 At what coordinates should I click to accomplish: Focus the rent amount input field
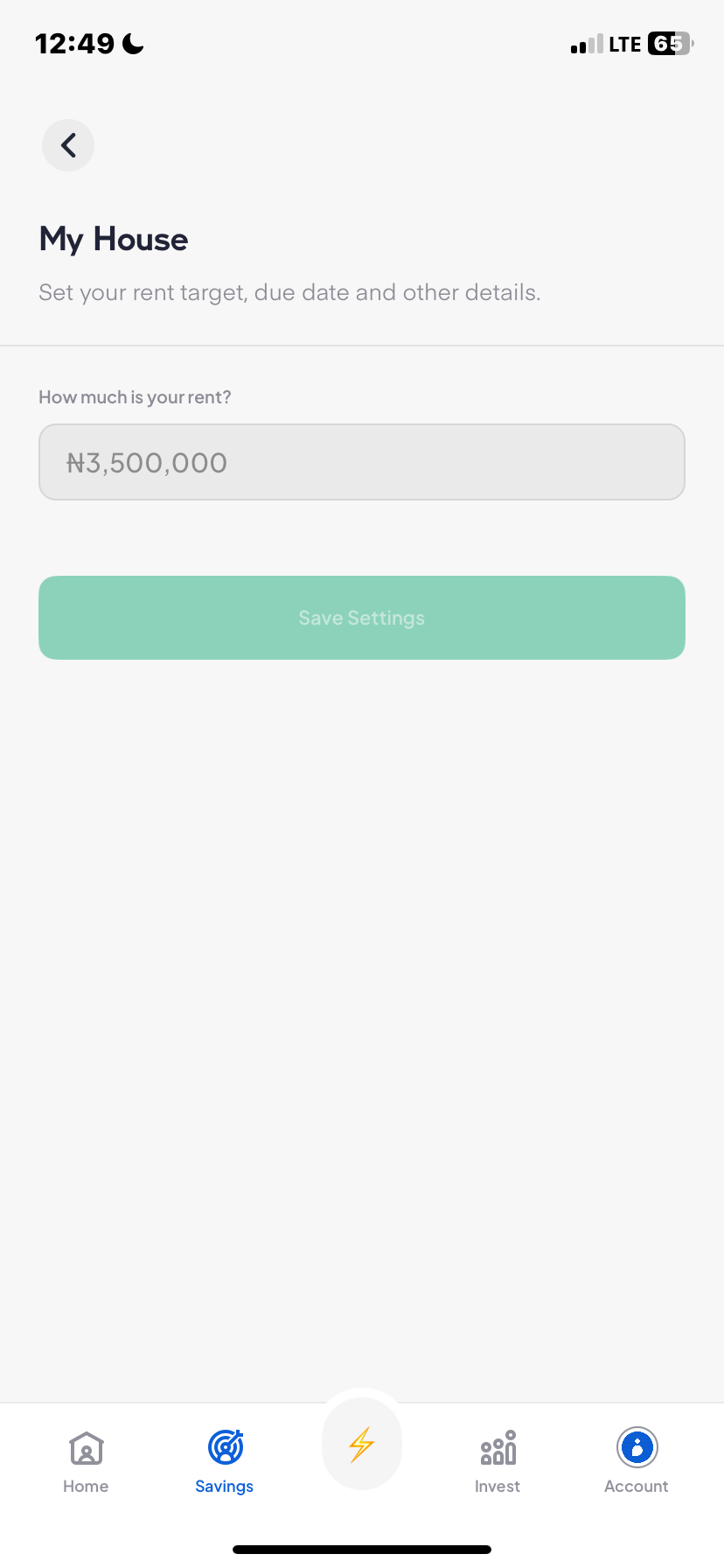[x=362, y=462]
